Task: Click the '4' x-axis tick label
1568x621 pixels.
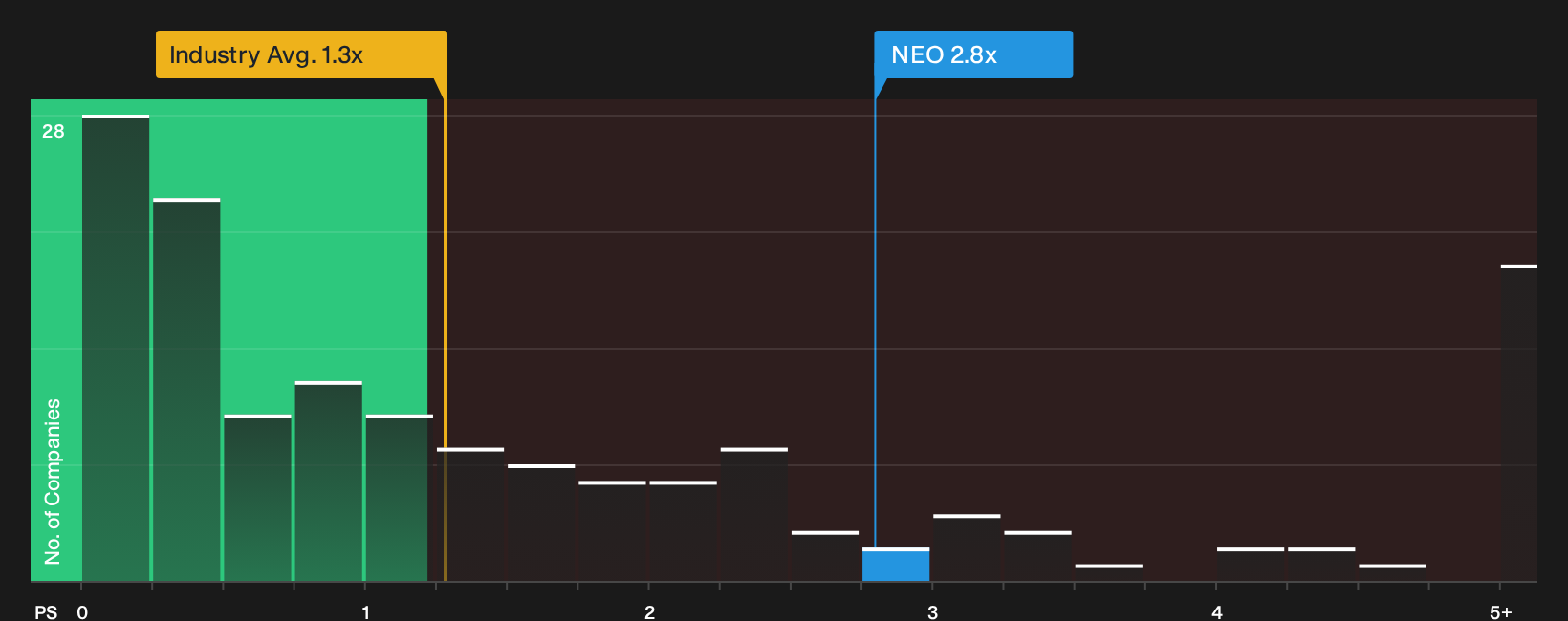Action: (x=1216, y=612)
